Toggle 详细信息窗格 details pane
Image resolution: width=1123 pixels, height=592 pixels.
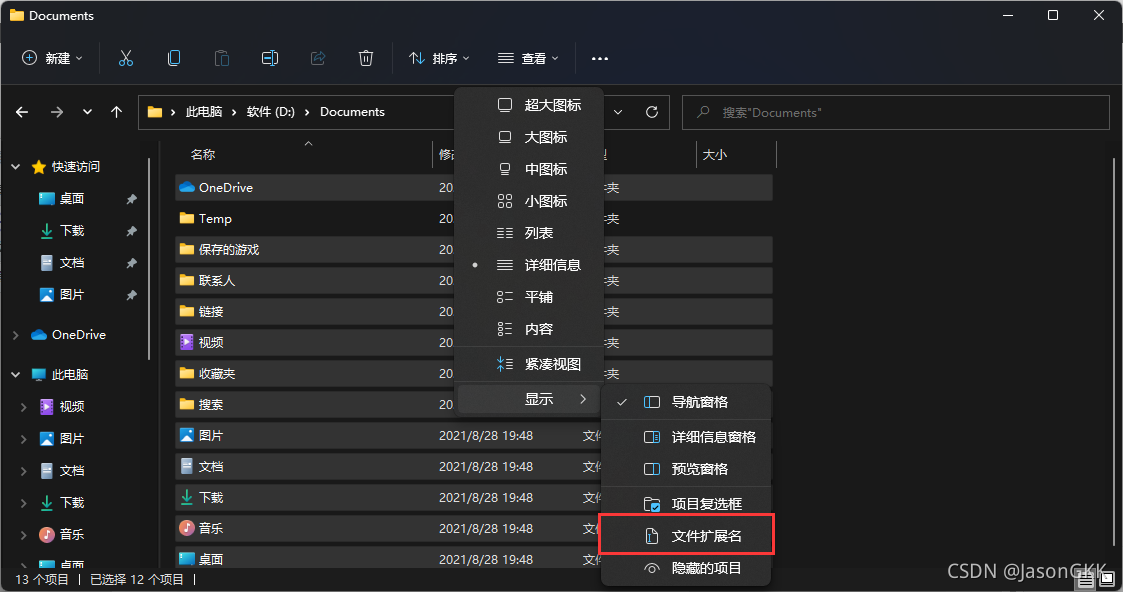click(686, 437)
